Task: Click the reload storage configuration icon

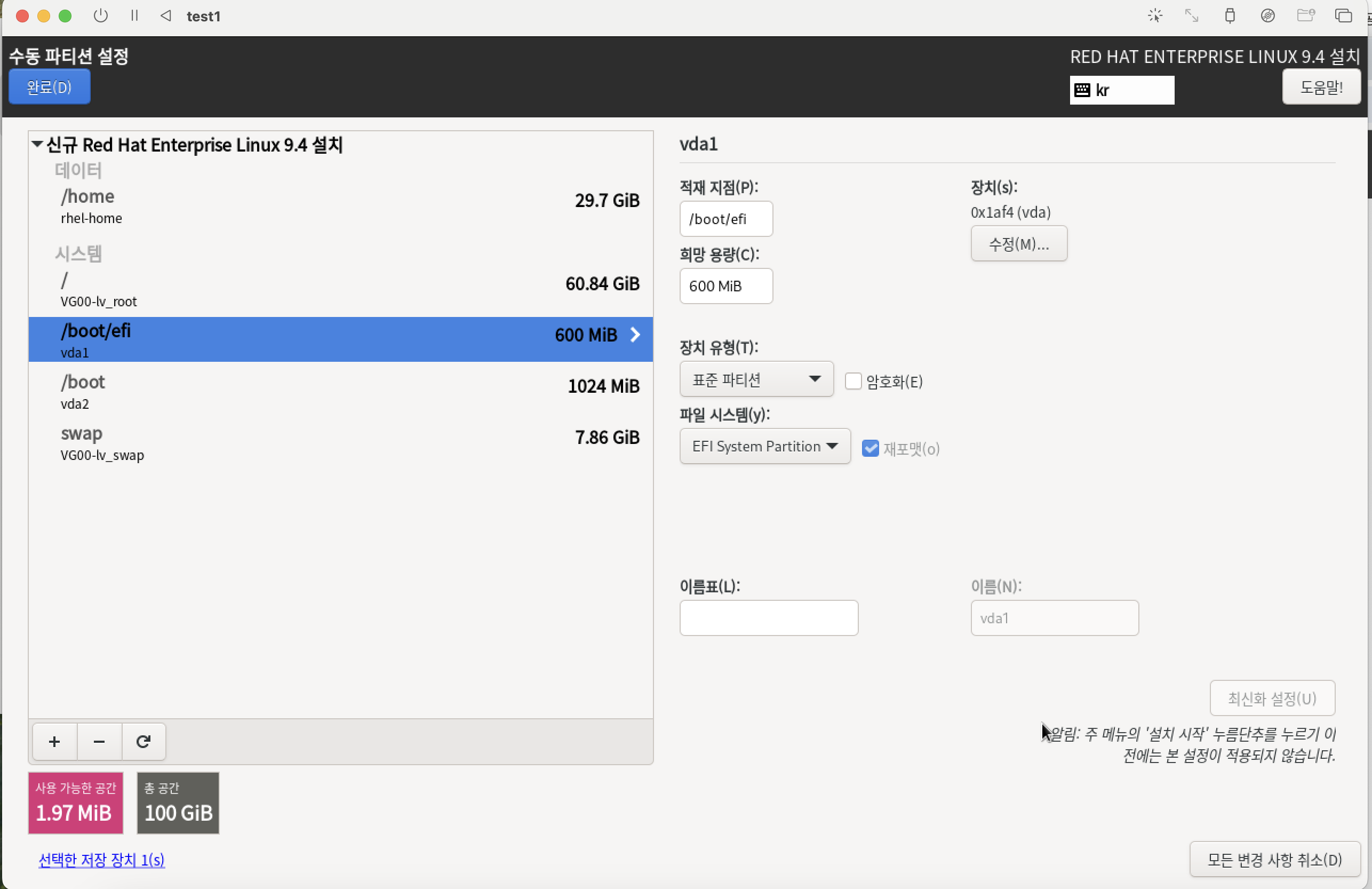Action: coord(143,741)
